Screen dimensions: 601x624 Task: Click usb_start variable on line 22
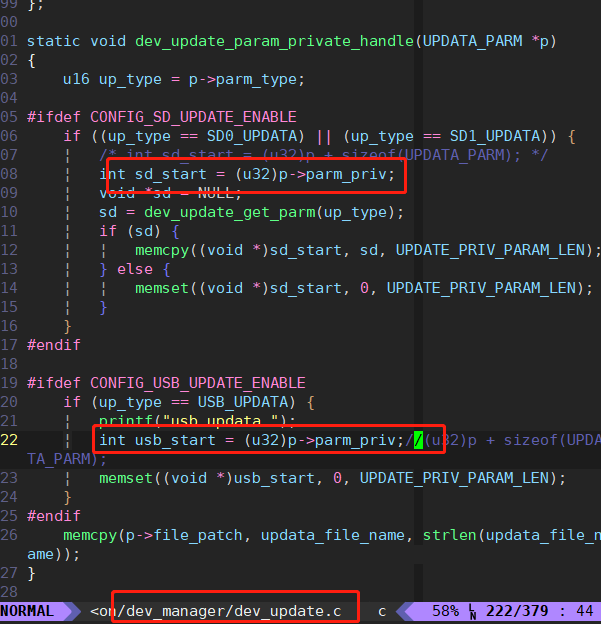click(x=175, y=440)
